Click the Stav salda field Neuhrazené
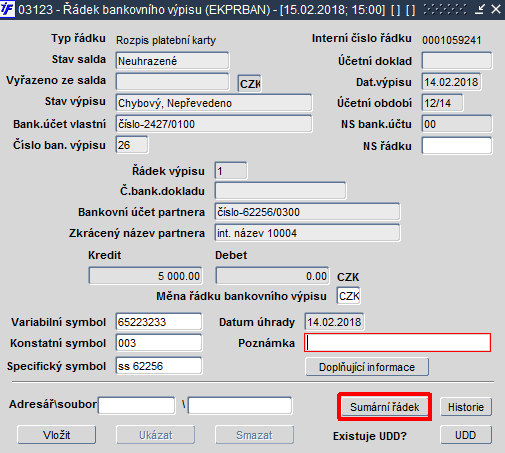Image resolution: width=505 pixels, height=453 pixels. [173, 61]
